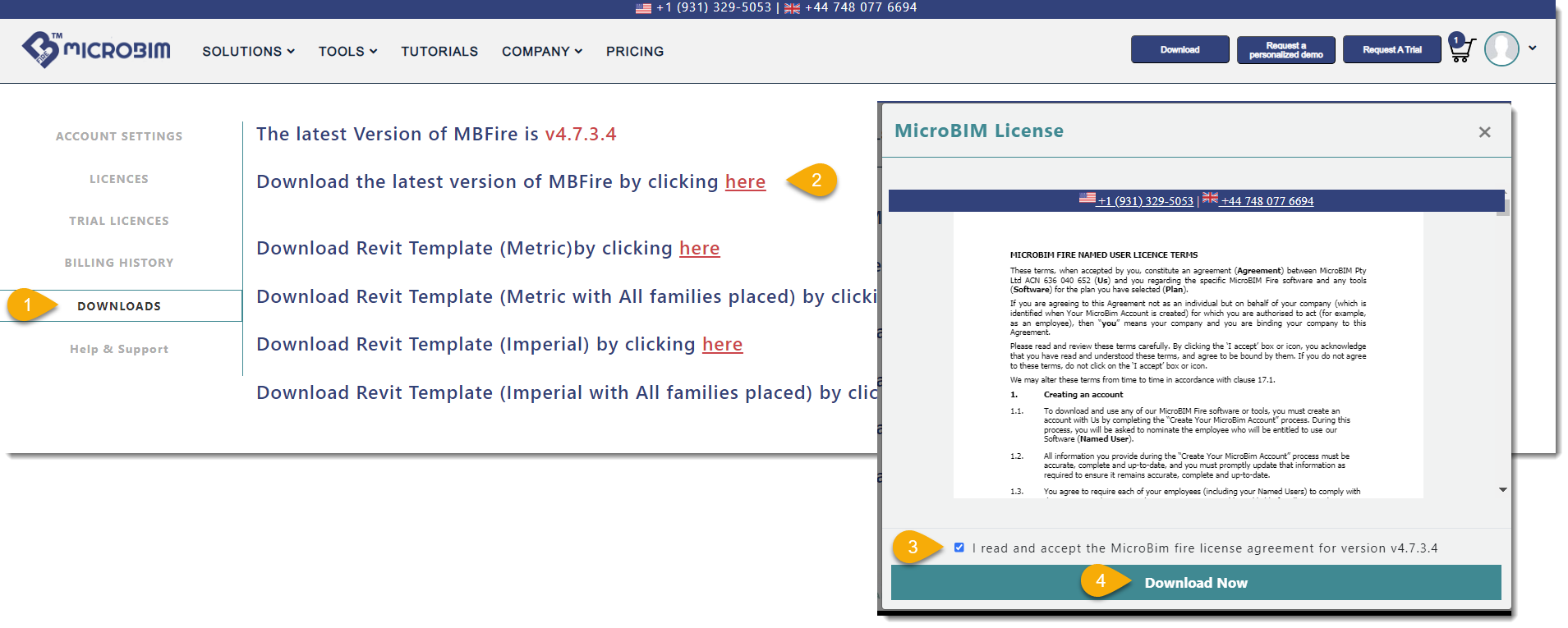Click the Request A Trial button
This screenshot has width=1568, height=628.
pyautogui.click(x=1391, y=49)
